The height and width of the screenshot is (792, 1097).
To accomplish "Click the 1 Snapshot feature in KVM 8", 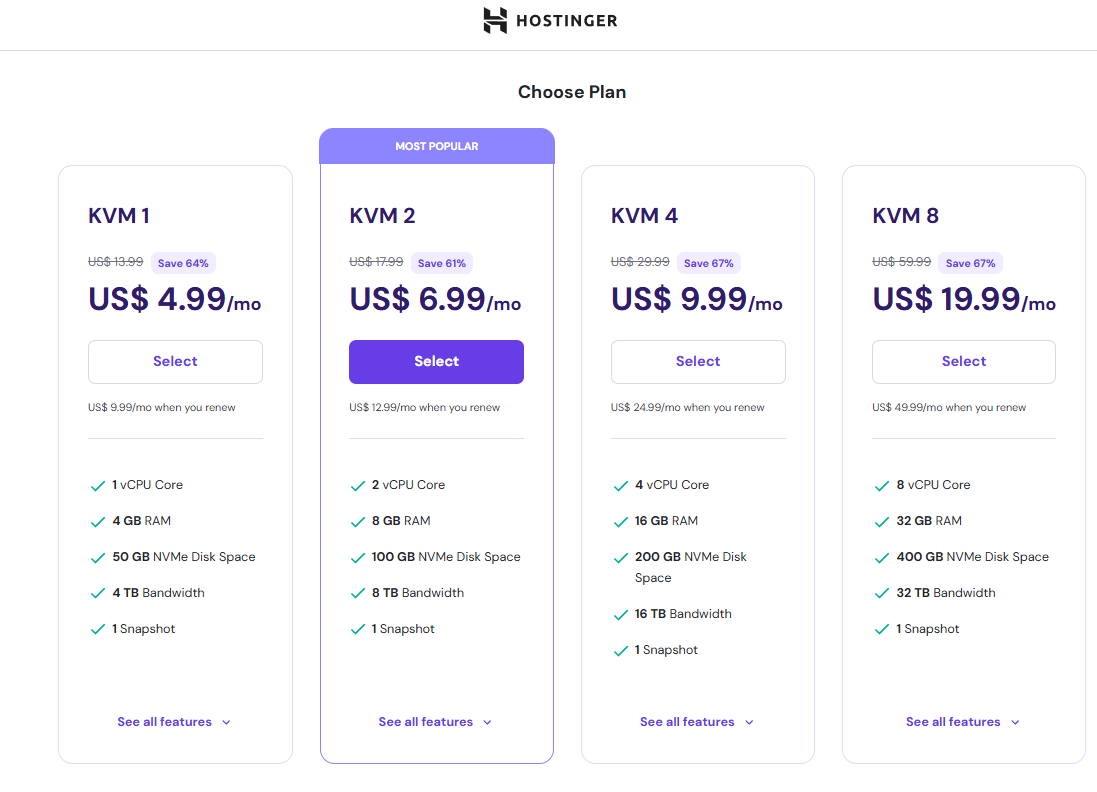I will pyautogui.click(x=928, y=629).
